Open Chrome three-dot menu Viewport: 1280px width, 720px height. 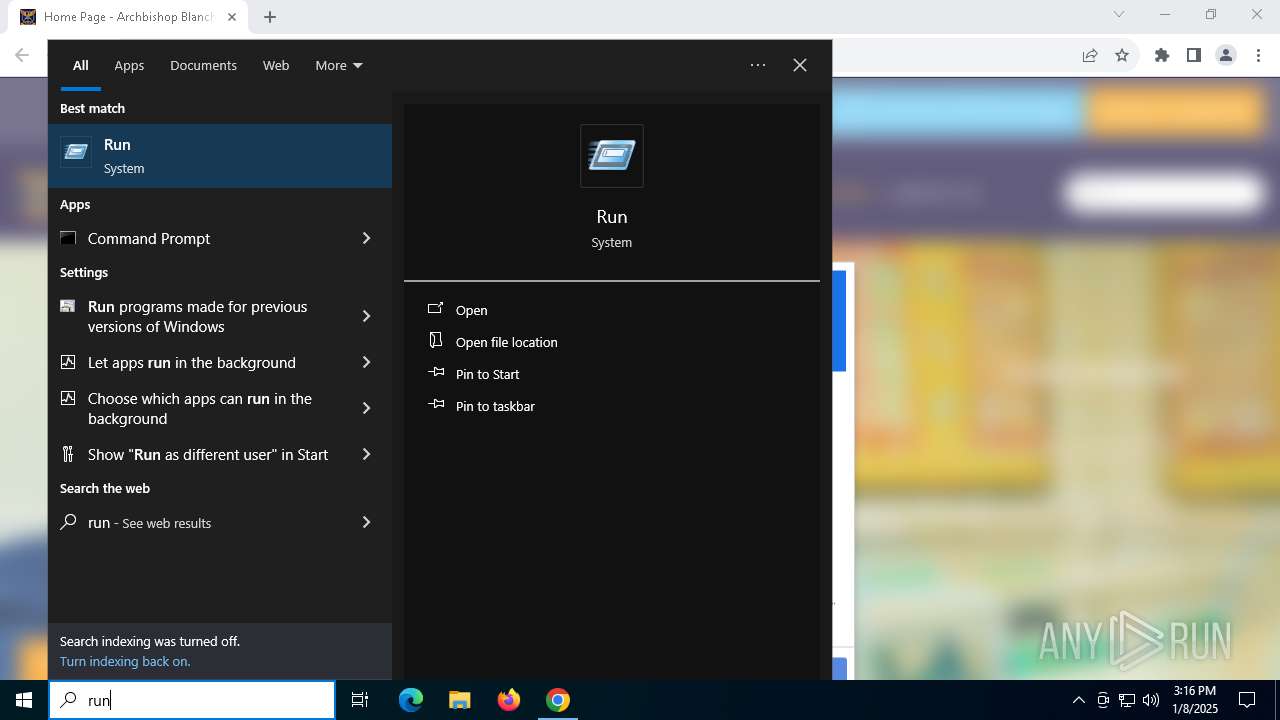click(x=1258, y=55)
